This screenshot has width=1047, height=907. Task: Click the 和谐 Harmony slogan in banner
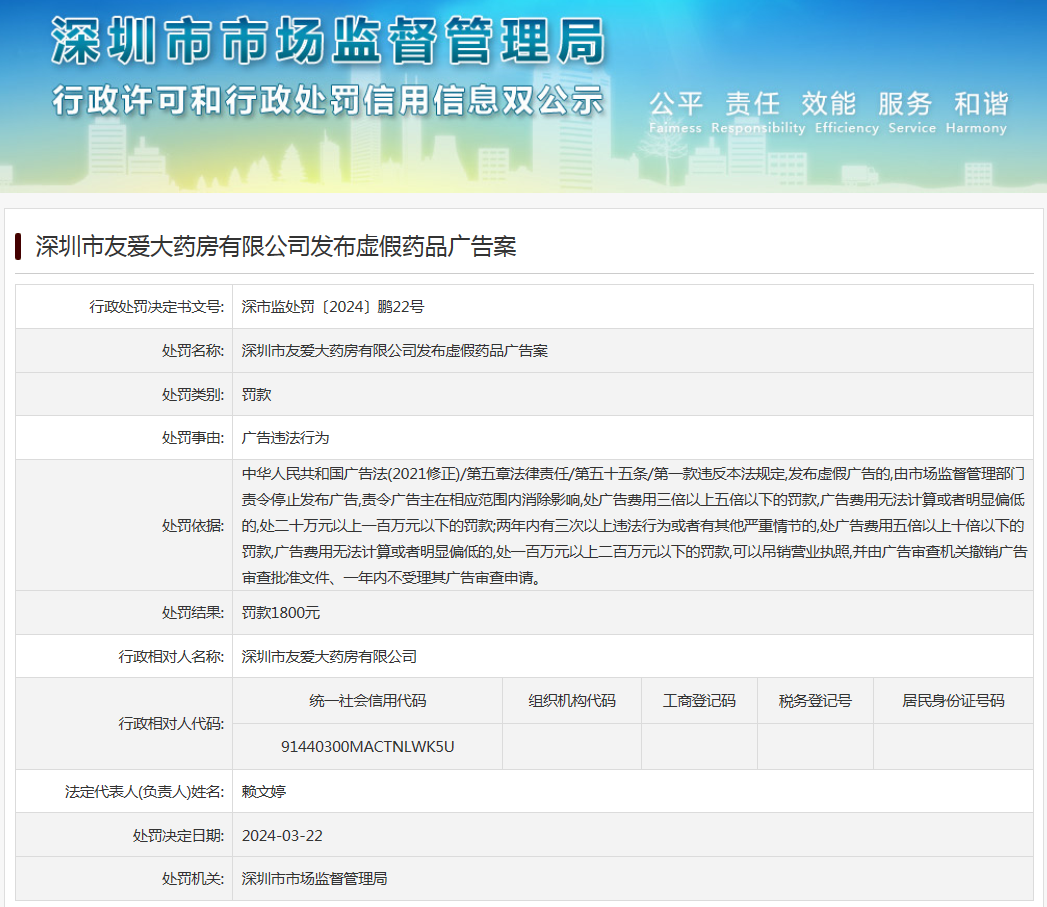coord(976,112)
